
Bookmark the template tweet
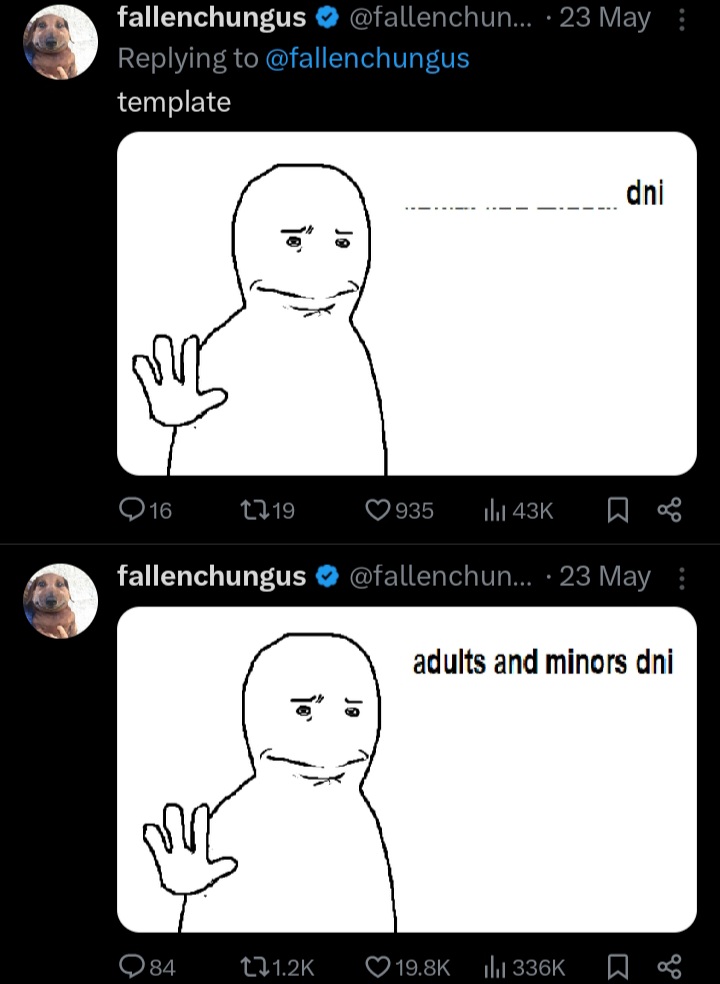click(618, 511)
